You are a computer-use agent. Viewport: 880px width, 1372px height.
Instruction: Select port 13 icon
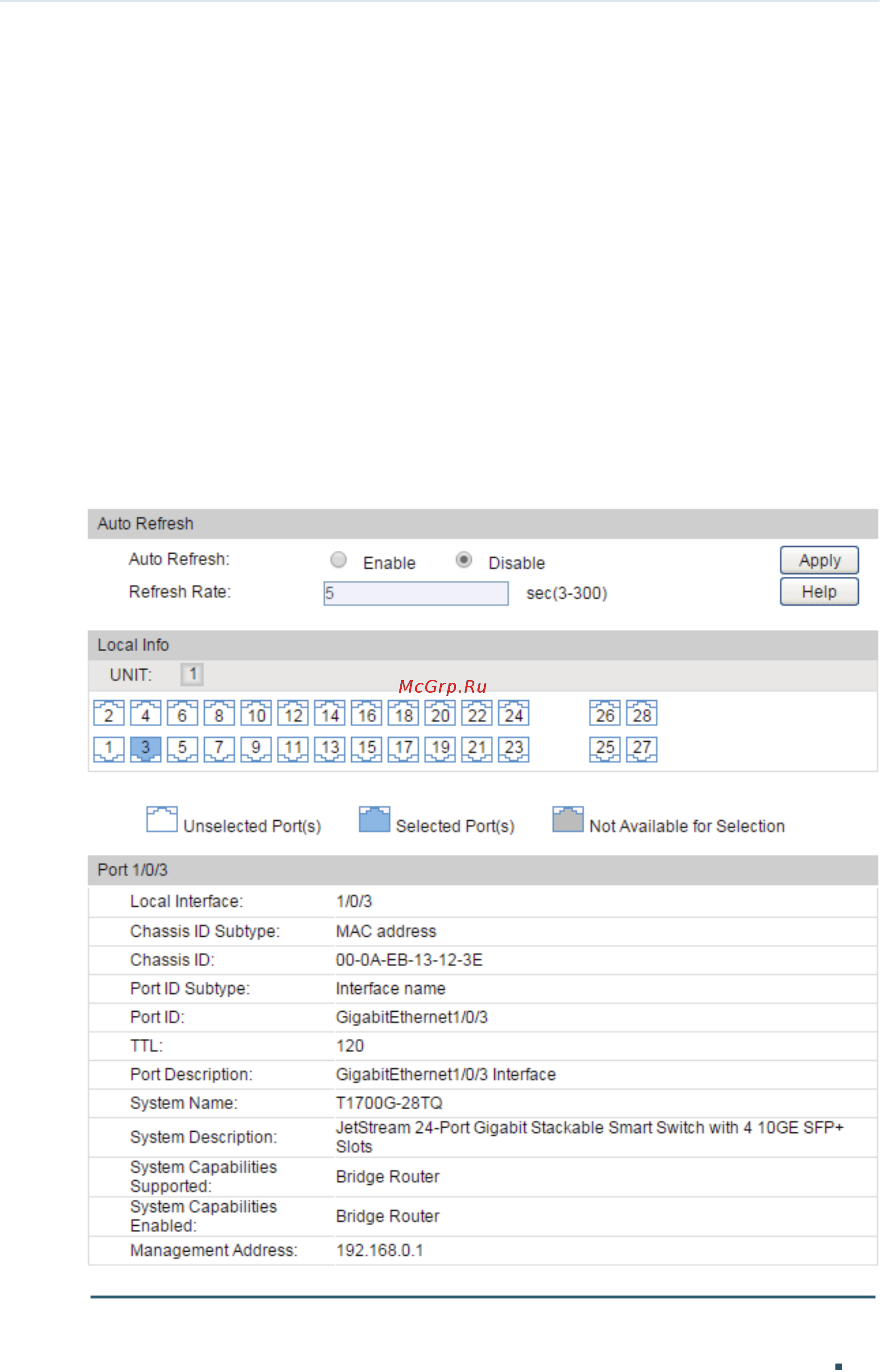click(330, 749)
